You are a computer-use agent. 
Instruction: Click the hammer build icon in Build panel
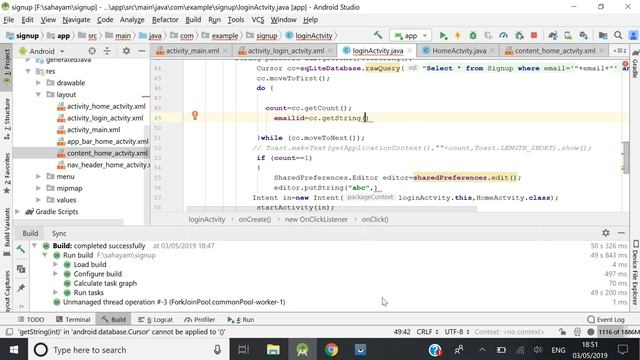21,249
